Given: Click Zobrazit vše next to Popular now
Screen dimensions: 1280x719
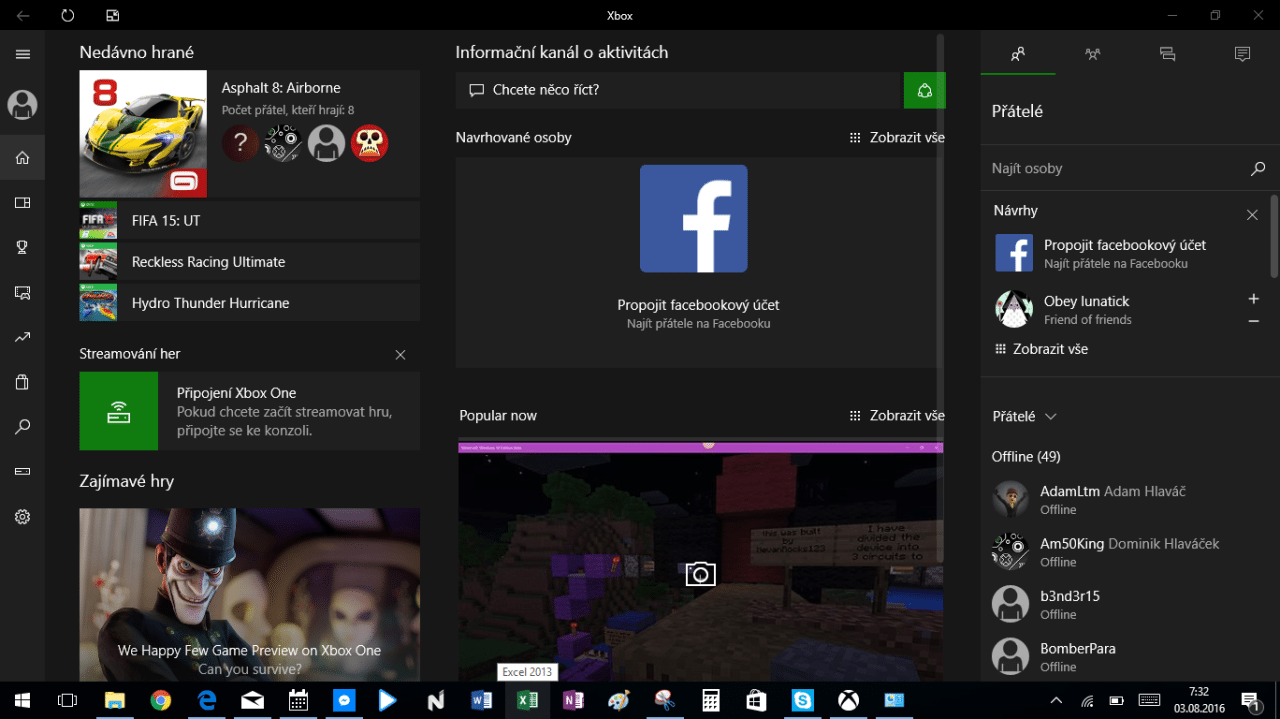Looking at the screenshot, I should pos(897,416).
